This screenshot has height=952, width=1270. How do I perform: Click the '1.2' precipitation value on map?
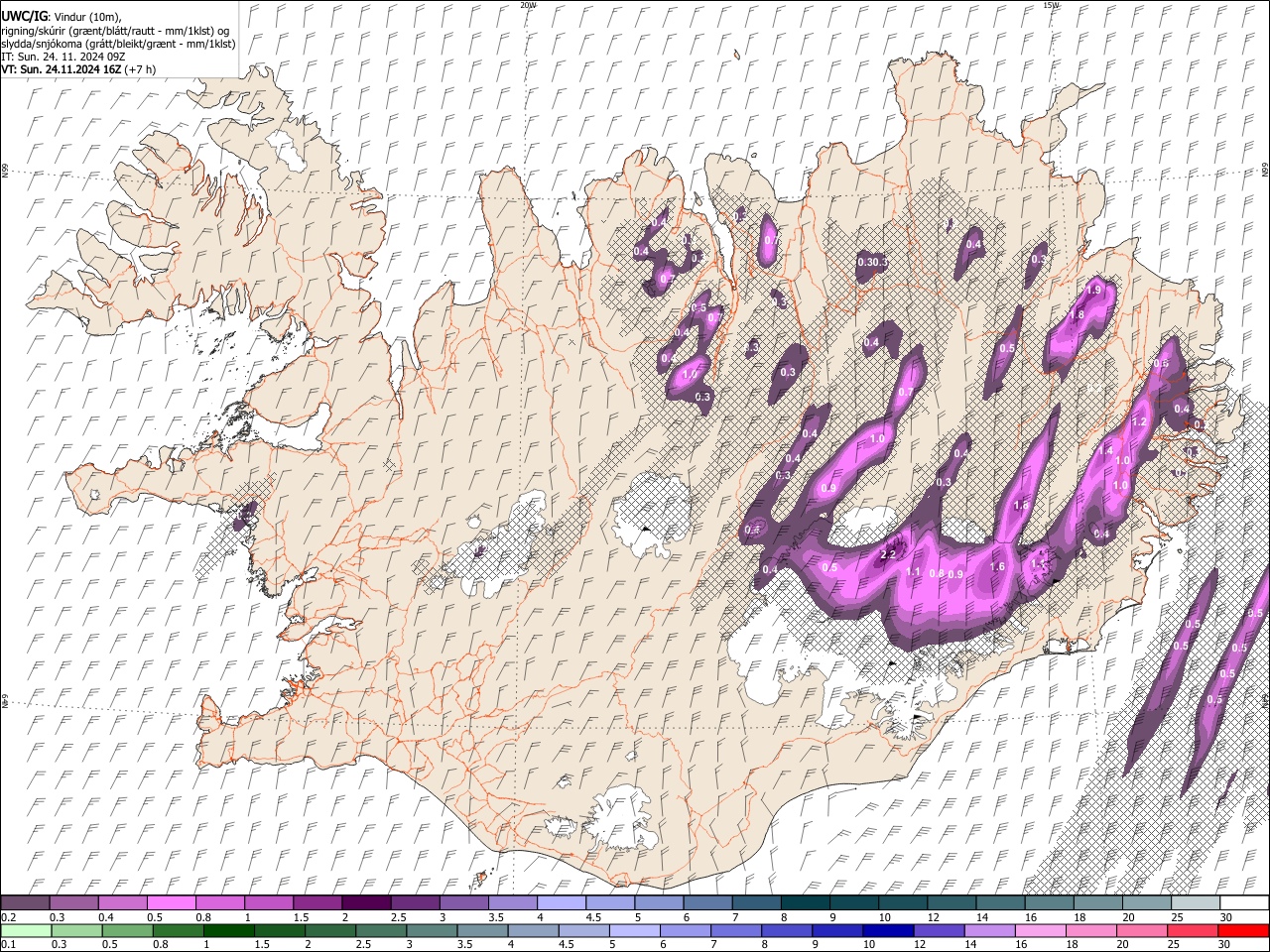[x=1139, y=421]
